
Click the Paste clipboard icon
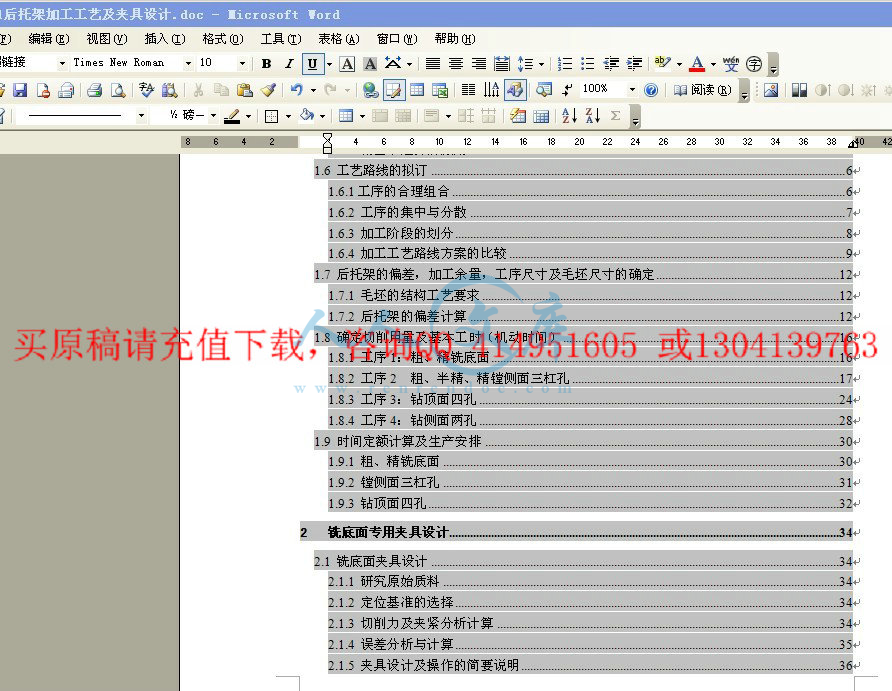(245, 90)
